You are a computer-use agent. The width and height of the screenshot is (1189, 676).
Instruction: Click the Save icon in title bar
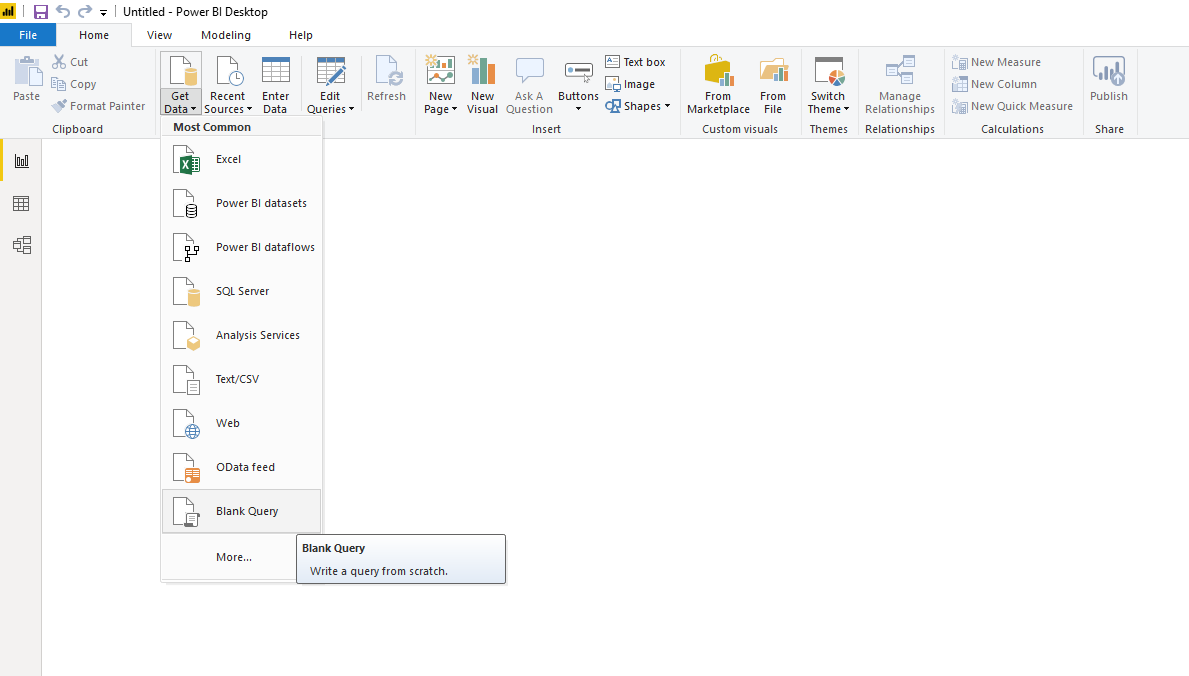(41, 11)
